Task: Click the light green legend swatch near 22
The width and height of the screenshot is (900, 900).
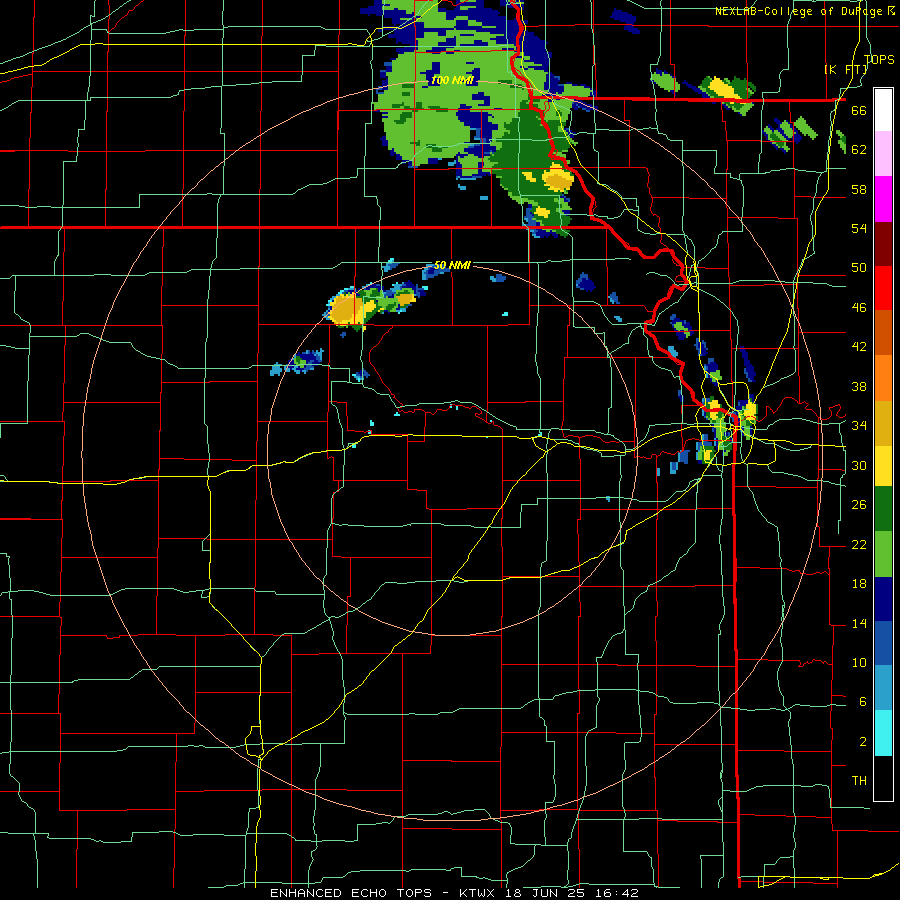Action: [x=883, y=554]
